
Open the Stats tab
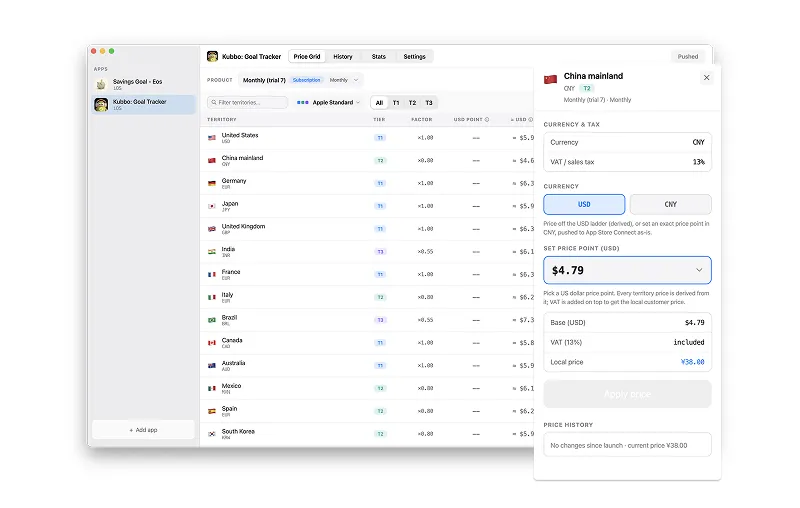click(x=379, y=57)
